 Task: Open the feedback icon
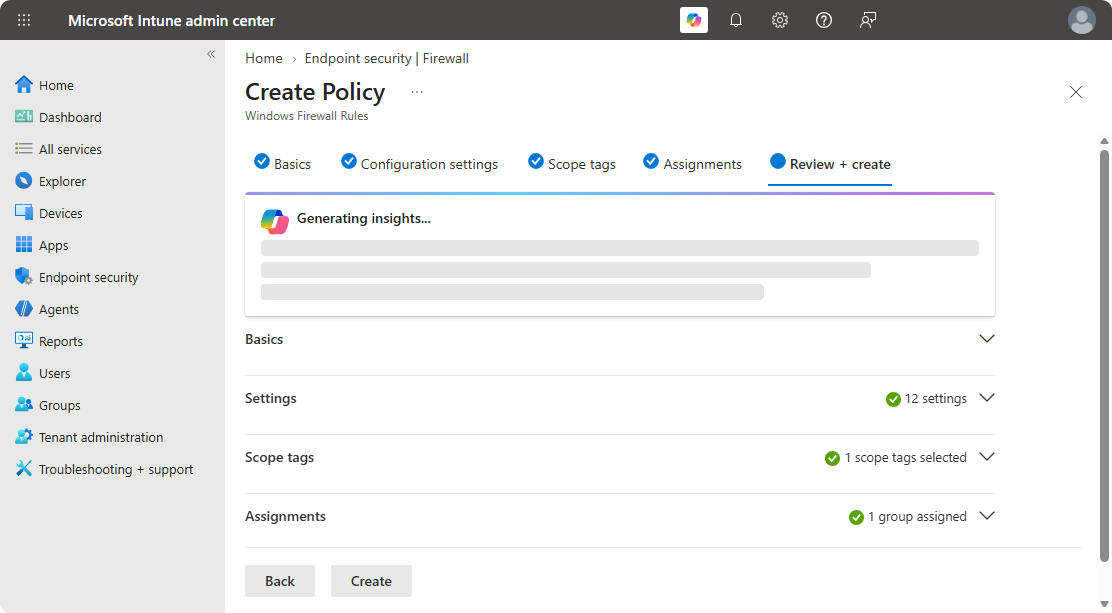[868, 20]
